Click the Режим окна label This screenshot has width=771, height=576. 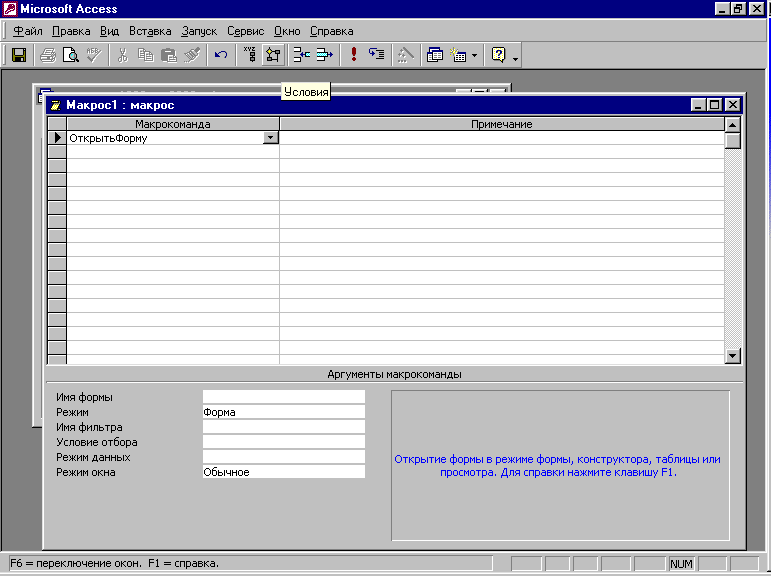(x=86, y=472)
